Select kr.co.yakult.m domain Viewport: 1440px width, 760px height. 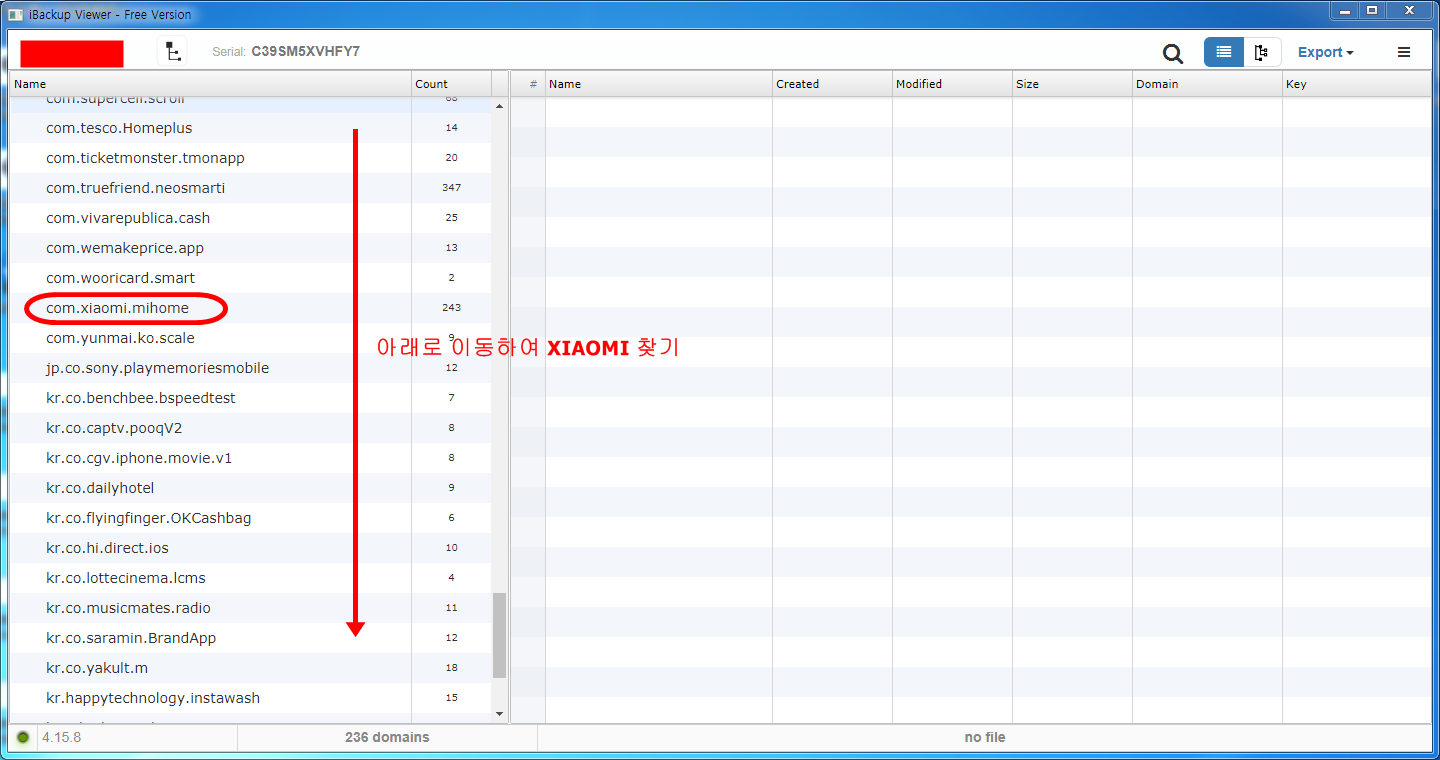pyautogui.click(x=250, y=668)
